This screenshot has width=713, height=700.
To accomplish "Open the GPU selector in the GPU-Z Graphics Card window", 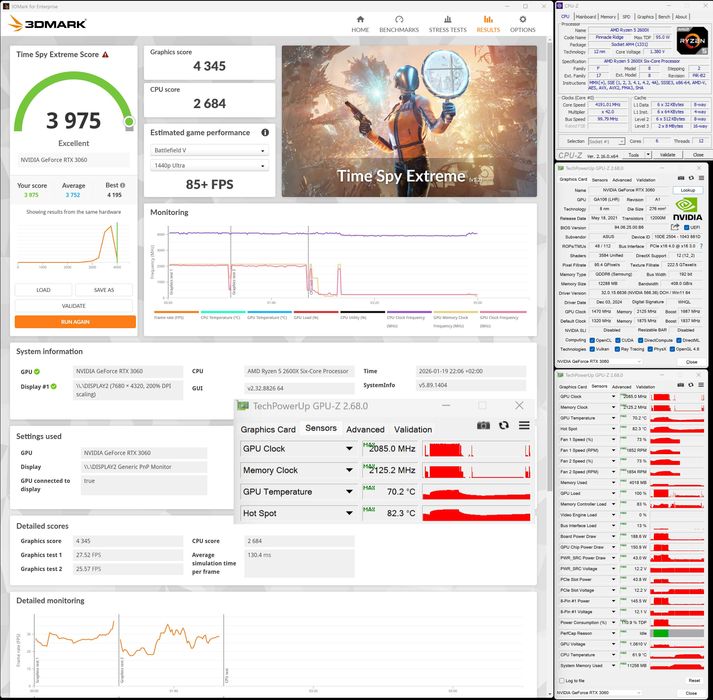I will pyautogui.click(x=599, y=362).
